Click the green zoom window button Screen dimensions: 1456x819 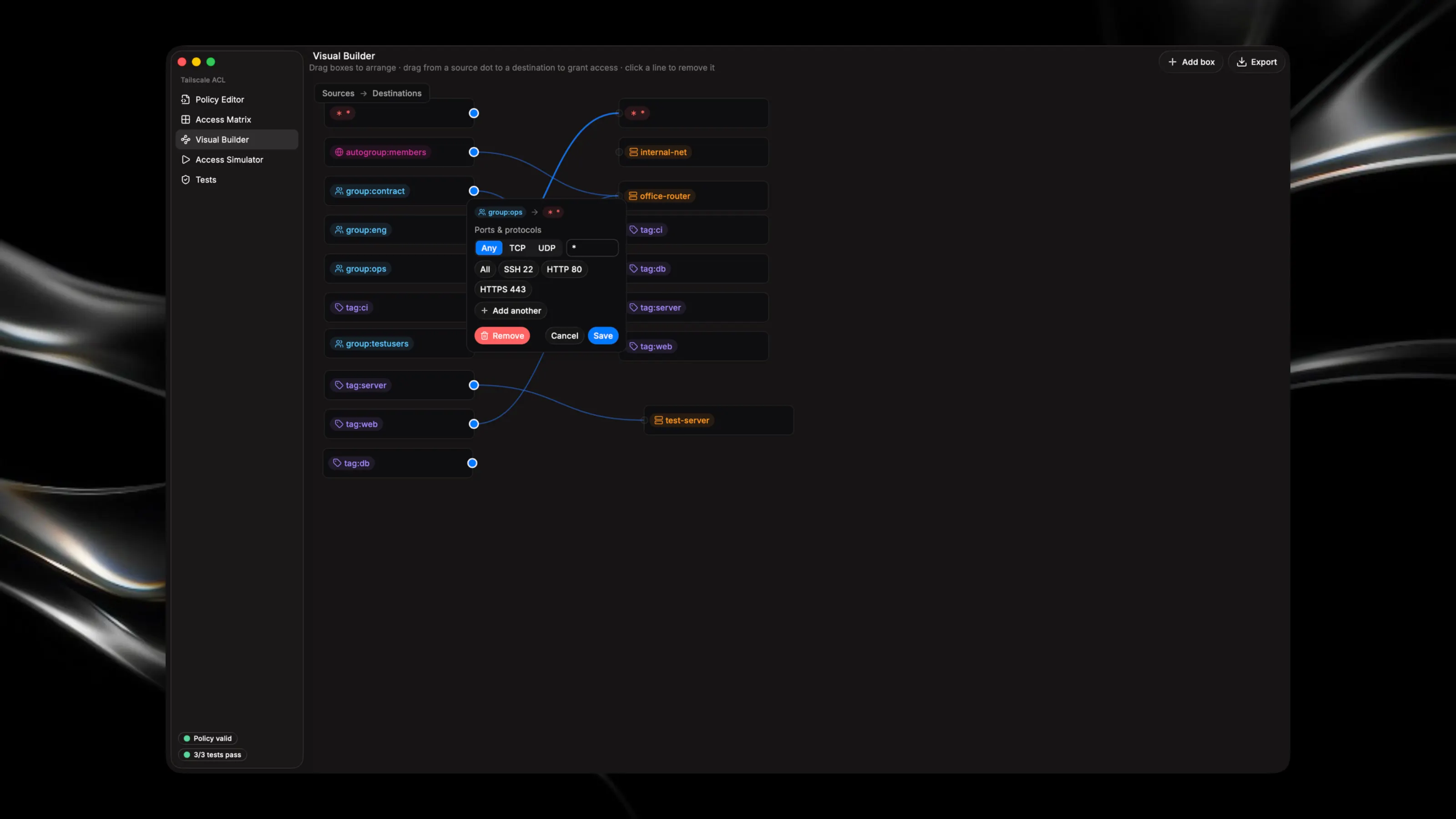211,62
